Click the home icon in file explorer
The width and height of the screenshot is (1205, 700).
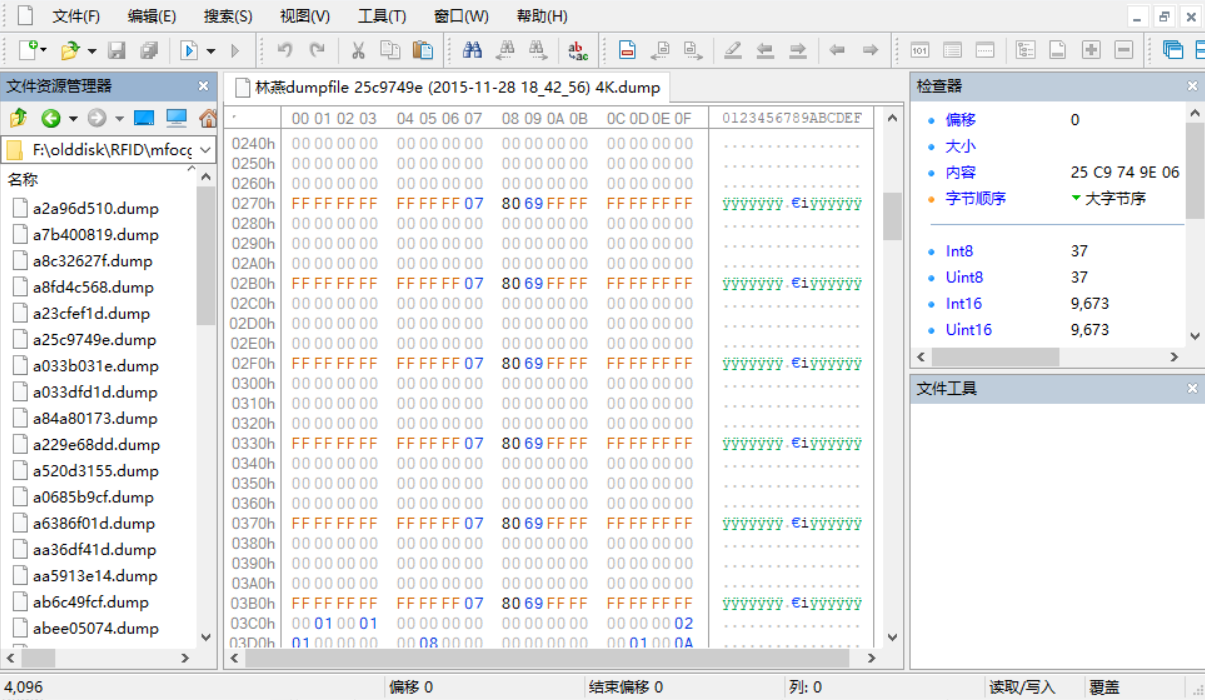click(208, 118)
